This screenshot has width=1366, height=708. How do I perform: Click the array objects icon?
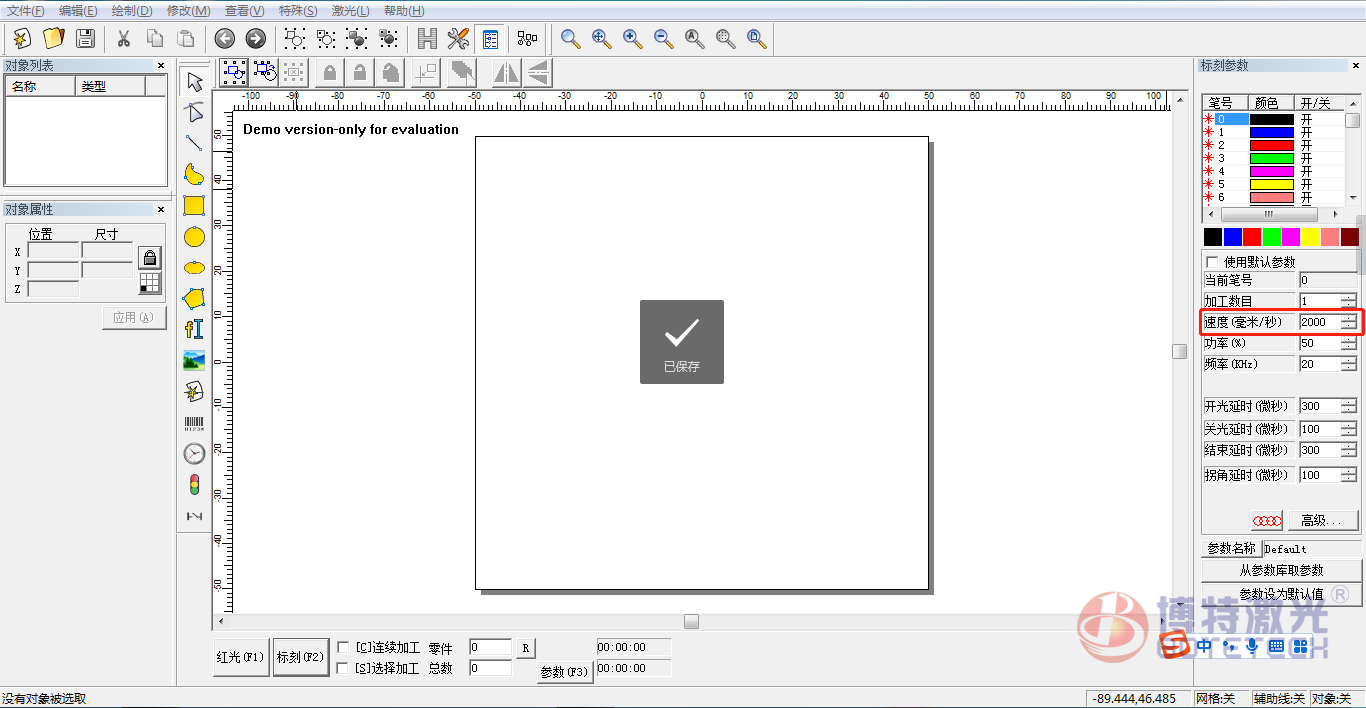click(x=527, y=39)
